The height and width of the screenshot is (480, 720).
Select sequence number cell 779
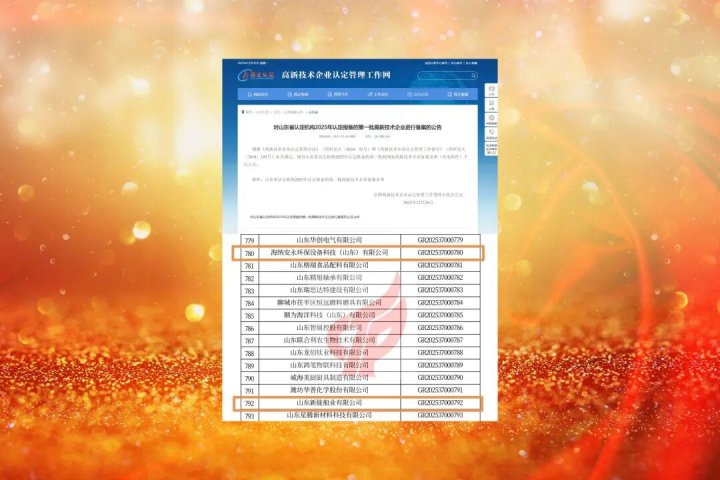pos(249,240)
